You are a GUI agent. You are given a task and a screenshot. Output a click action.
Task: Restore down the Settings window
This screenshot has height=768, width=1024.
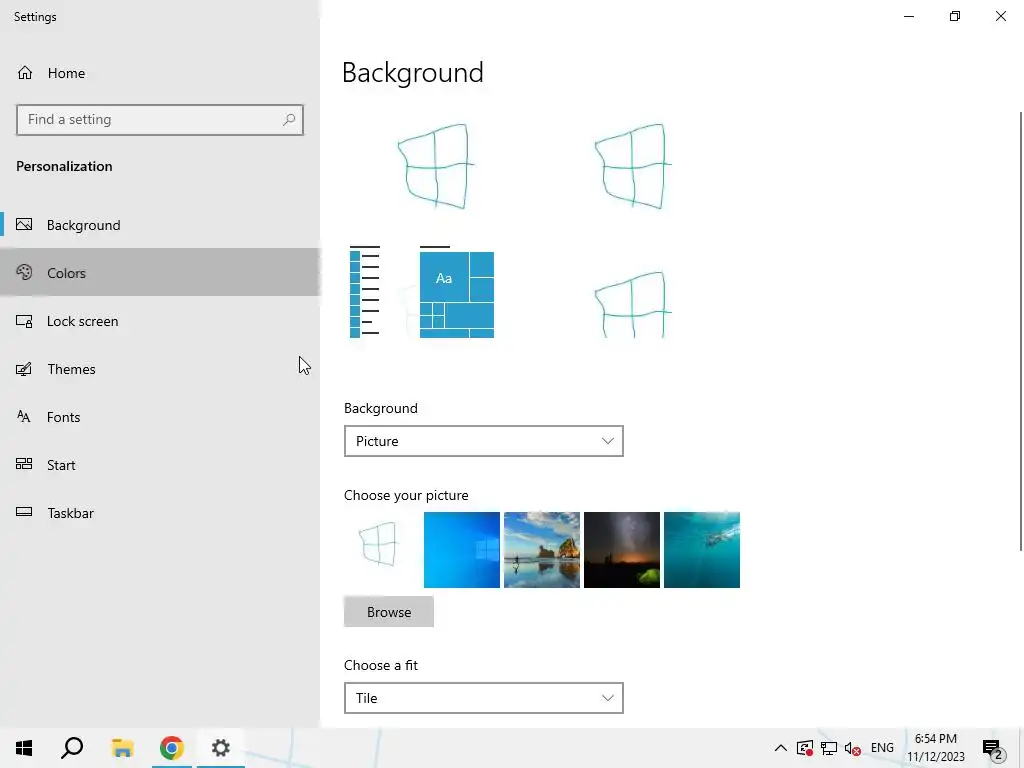point(955,16)
